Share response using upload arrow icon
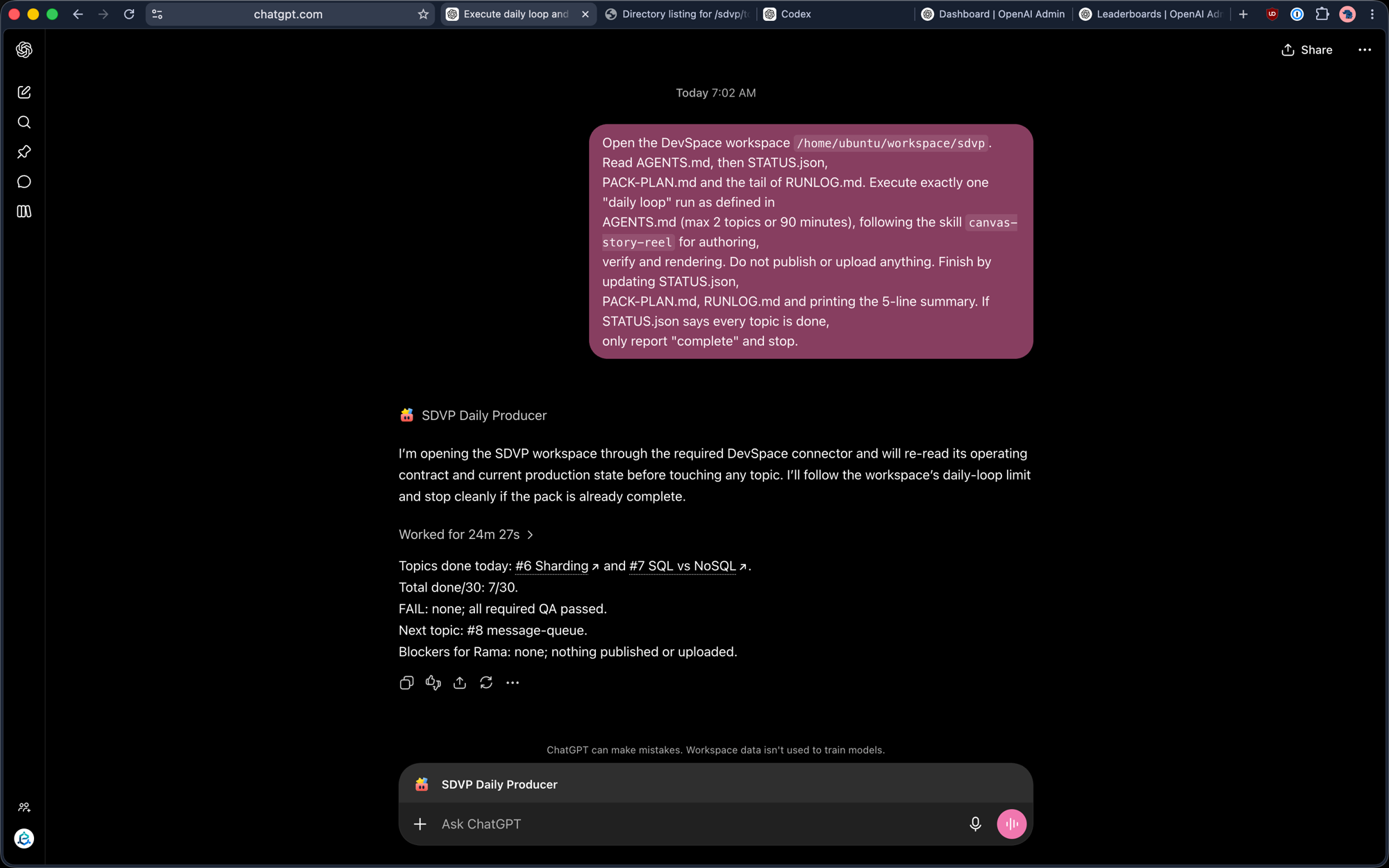This screenshot has width=1389, height=868. click(x=460, y=683)
